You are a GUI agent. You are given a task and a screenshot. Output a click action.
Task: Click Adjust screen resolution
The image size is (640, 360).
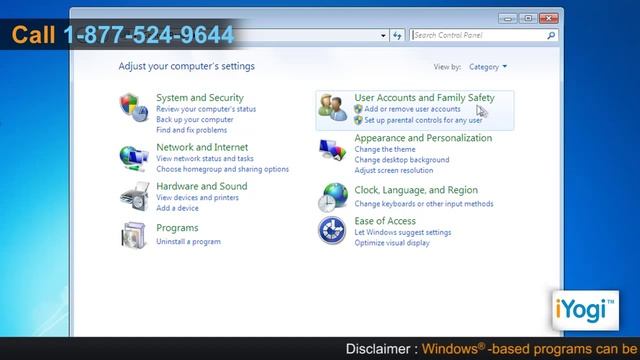pyautogui.click(x=393, y=171)
